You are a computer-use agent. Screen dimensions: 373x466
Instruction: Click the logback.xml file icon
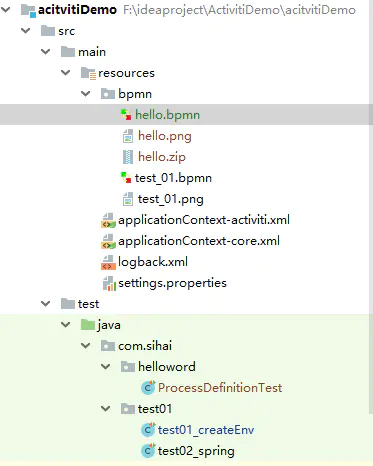108,262
